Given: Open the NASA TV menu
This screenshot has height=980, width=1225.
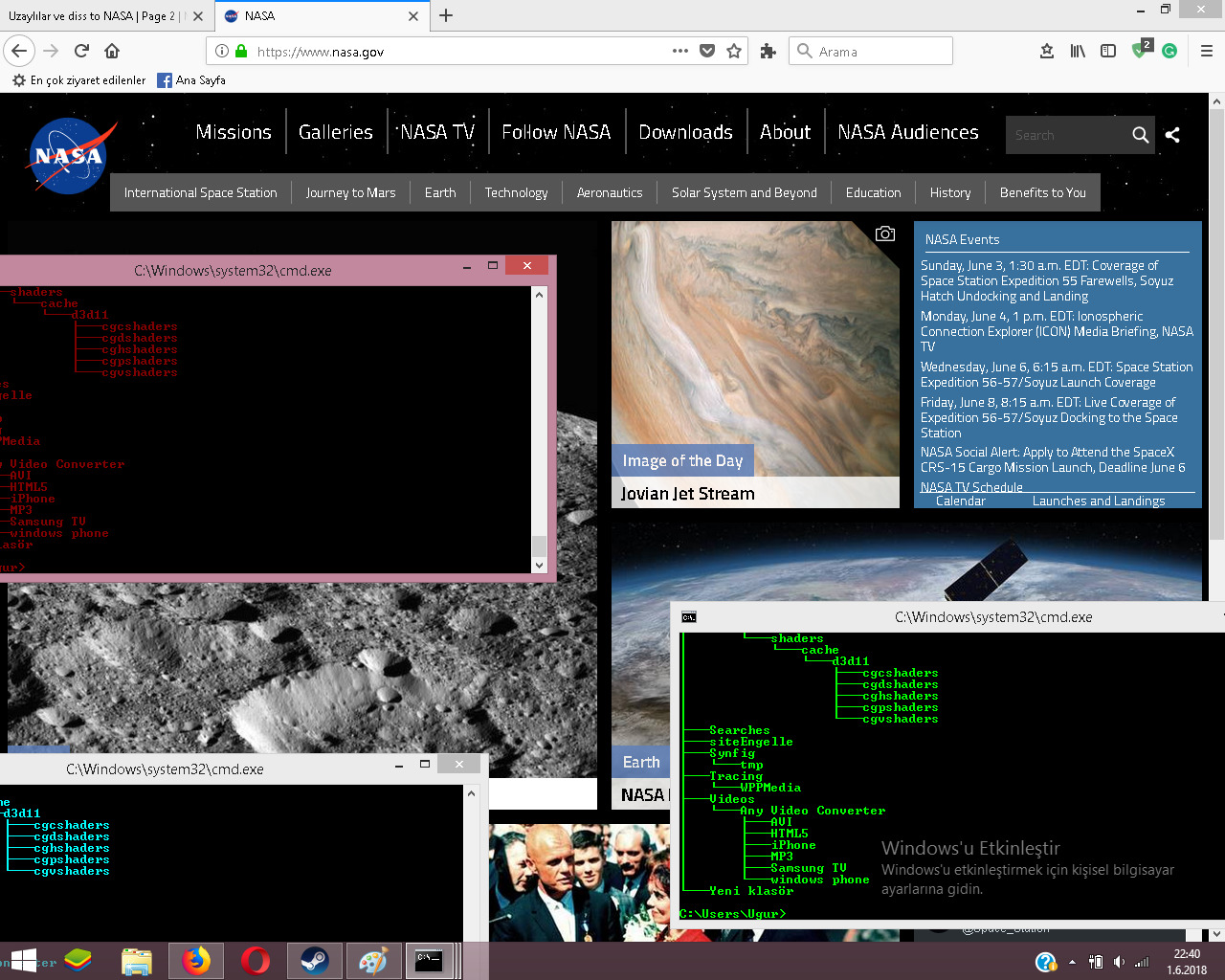Looking at the screenshot, I should [x=437, y=132].
